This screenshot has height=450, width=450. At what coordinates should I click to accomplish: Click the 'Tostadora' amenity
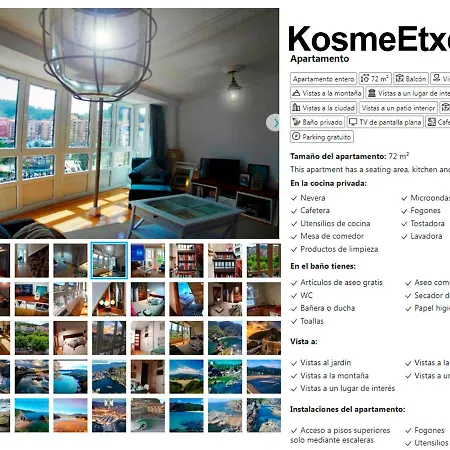(x=427, y=224)
